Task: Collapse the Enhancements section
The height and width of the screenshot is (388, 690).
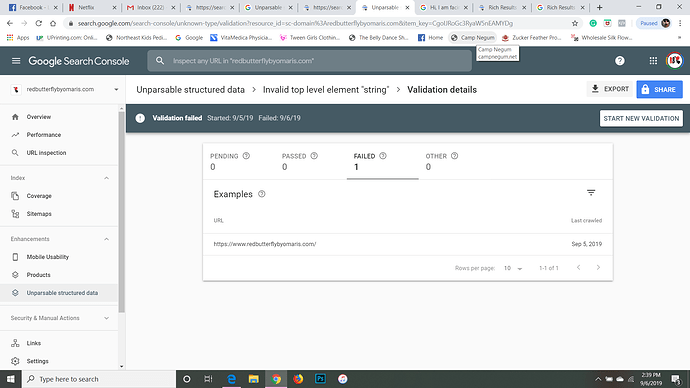Action: point(106,239)
